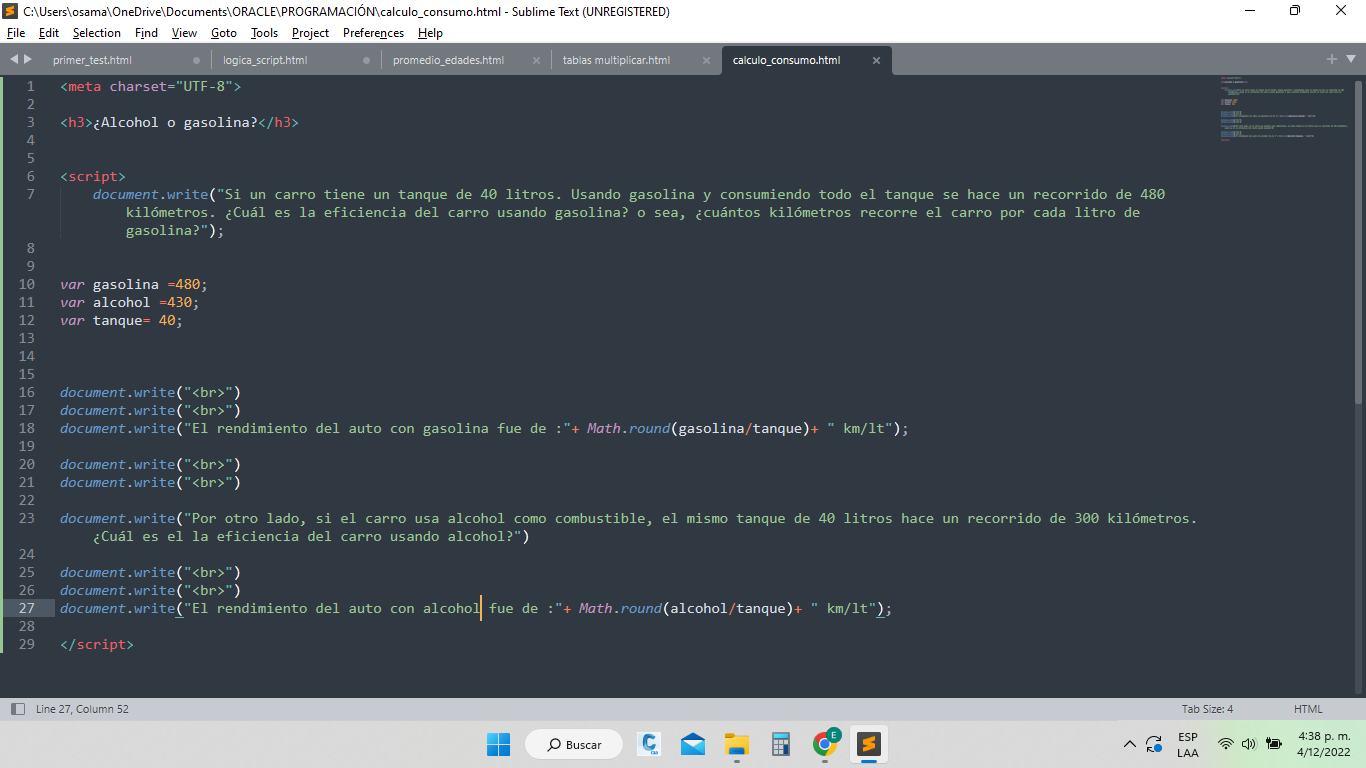Open volume speaker icon
1366x768 pixels.
click(1248, 744)
